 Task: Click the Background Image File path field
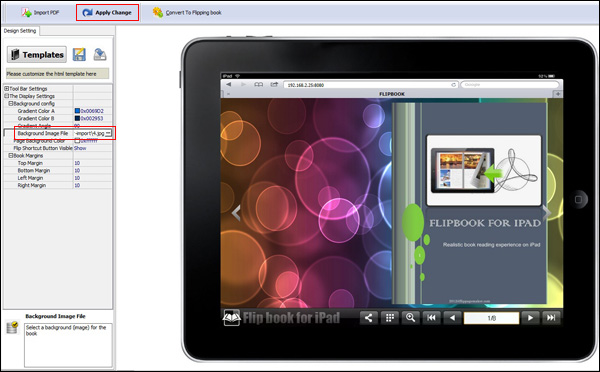coord(90,133)
